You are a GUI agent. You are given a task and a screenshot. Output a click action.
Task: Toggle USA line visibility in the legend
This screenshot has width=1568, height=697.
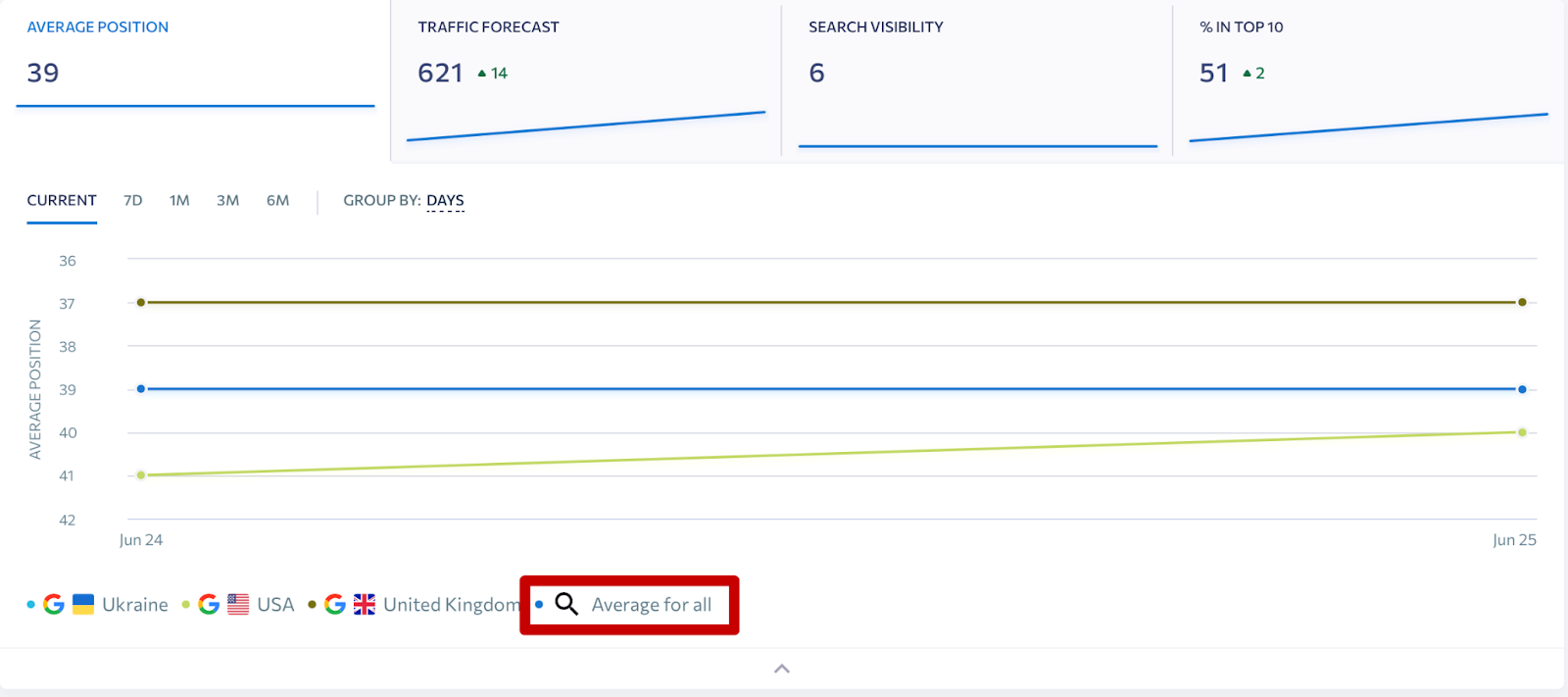pyautogui.click(x=275, y=605)
